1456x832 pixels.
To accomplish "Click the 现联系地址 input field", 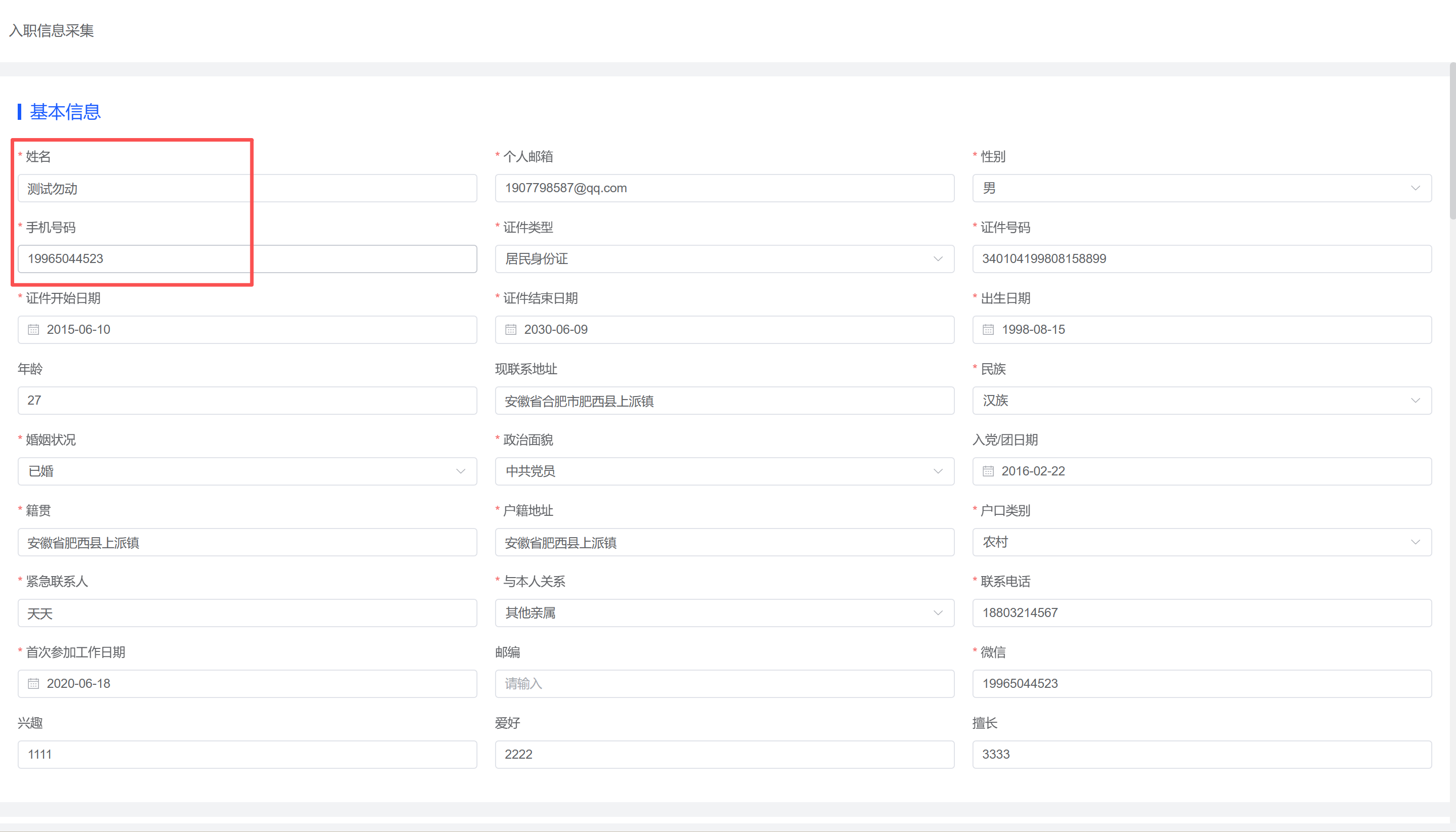I will pos(724,401).
